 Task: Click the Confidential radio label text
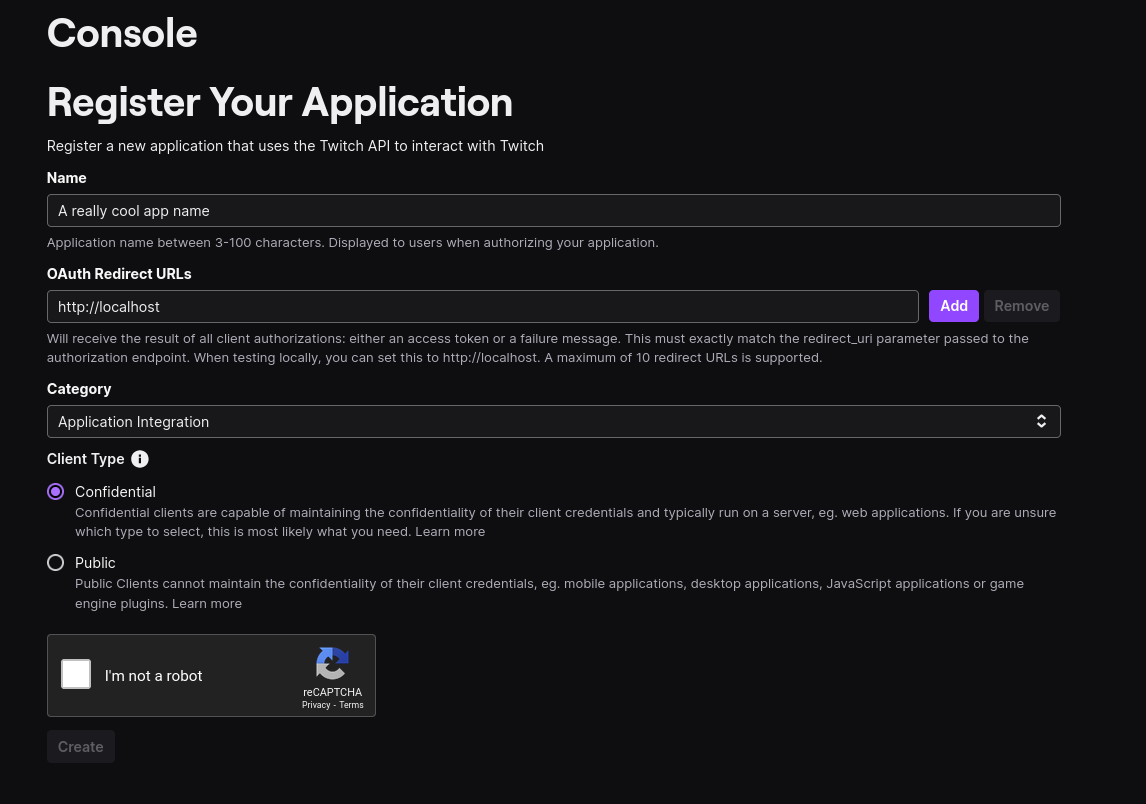coord(115,492)
